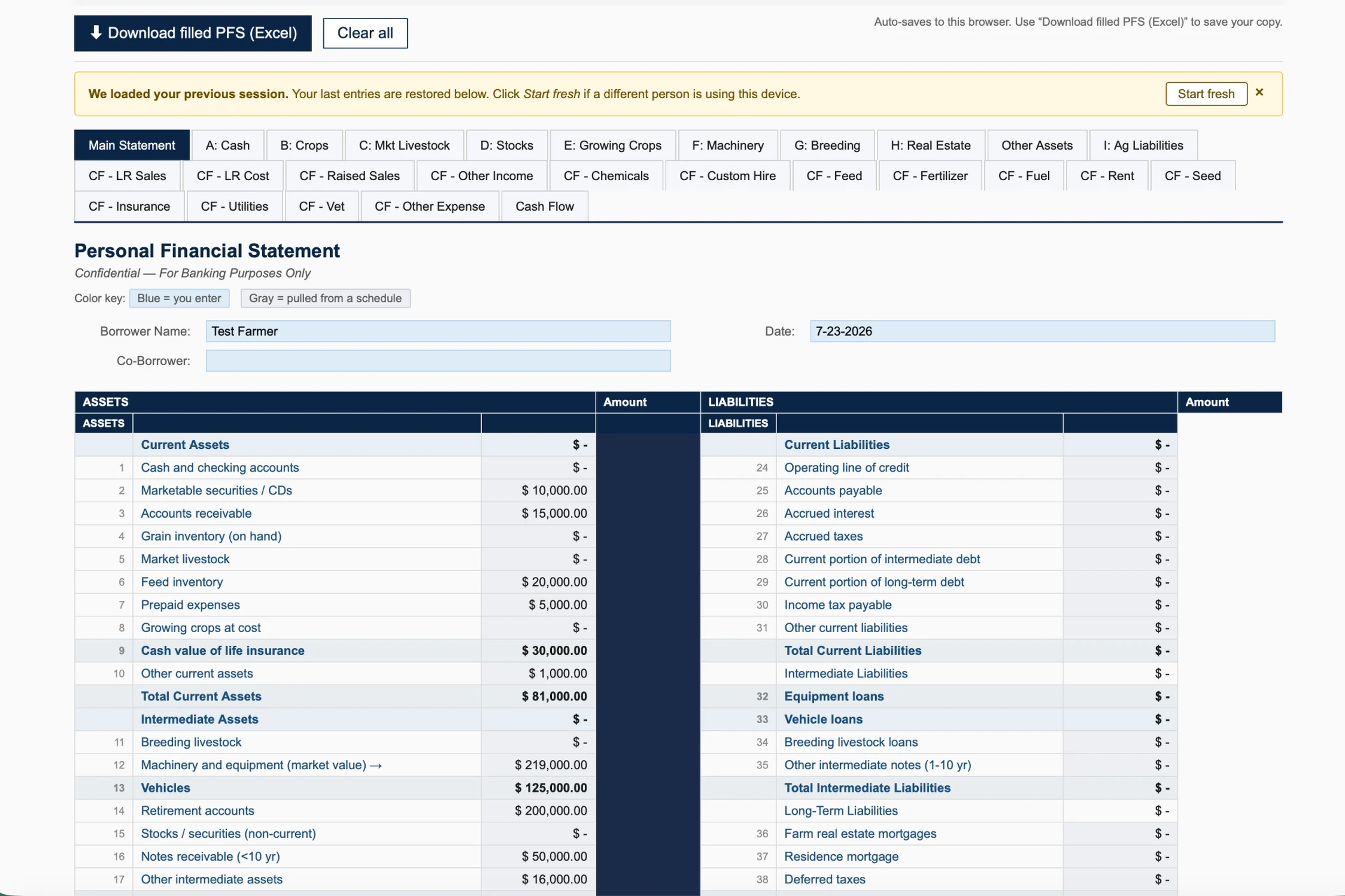Click Cash value of life insurance amount
Viewport: 1345px width, 896px height.
(538, 651)
